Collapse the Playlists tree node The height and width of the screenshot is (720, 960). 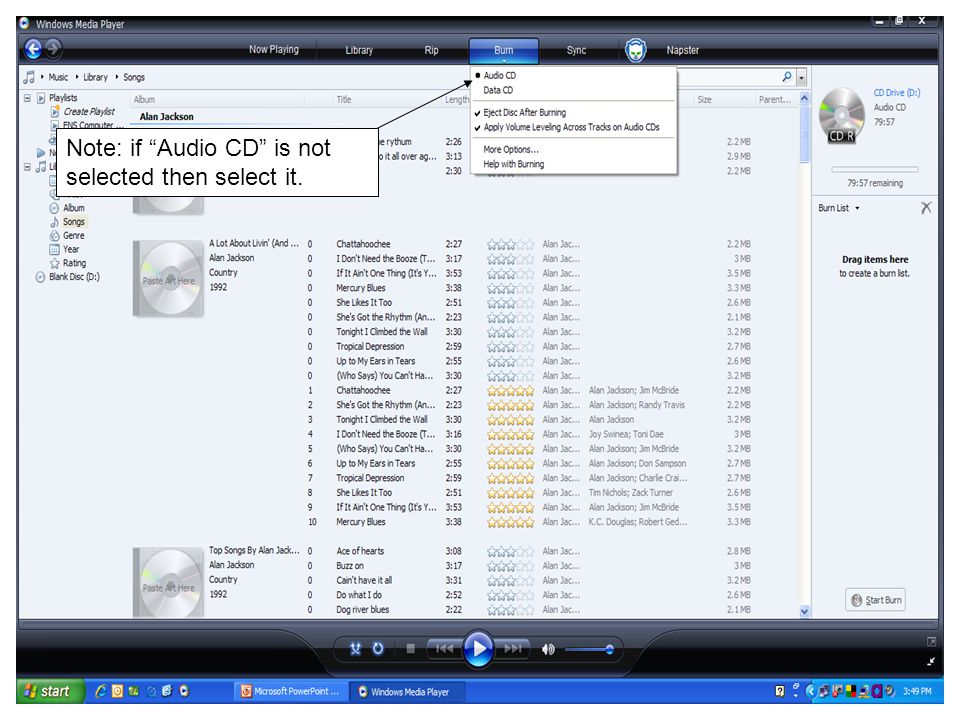click(27, 98)
